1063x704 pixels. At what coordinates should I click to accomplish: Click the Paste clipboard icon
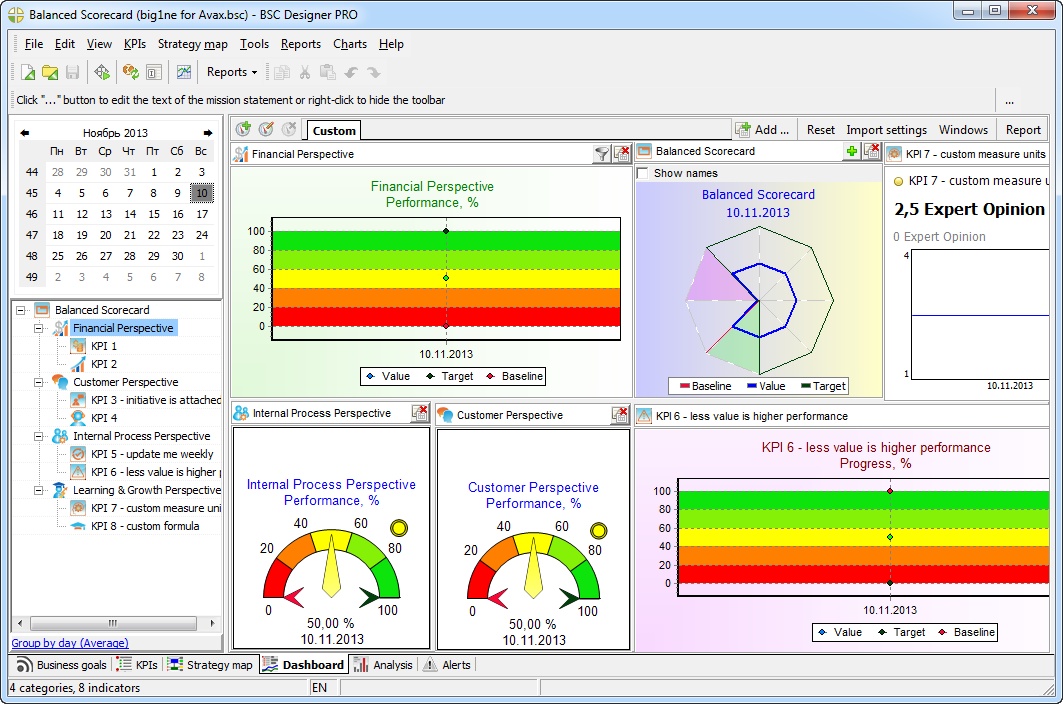(327, 72)
